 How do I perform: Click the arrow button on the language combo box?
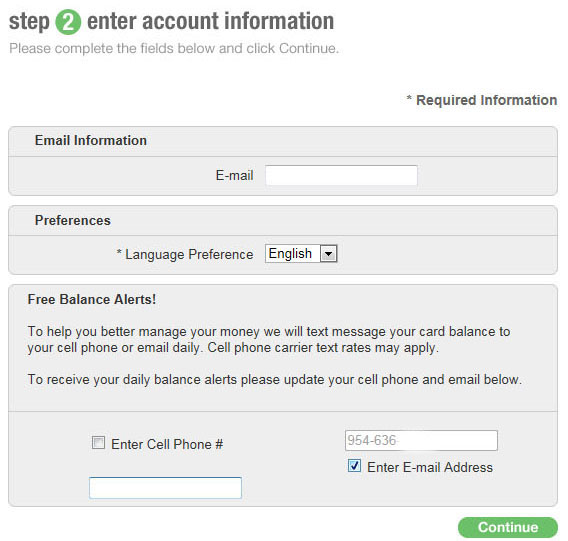(x=329, y=254)
